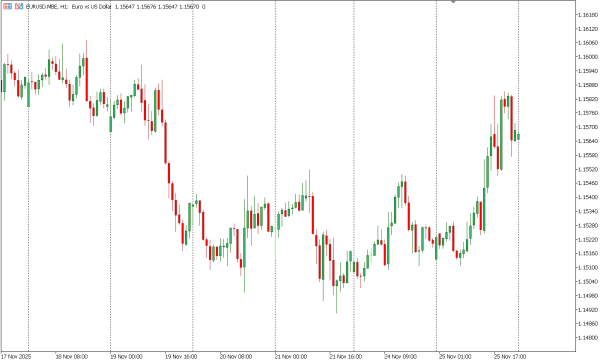This screenshot has height=361, width=600.
Task: Click the 1.15100 price scale label
Action: tap(587, 268)
